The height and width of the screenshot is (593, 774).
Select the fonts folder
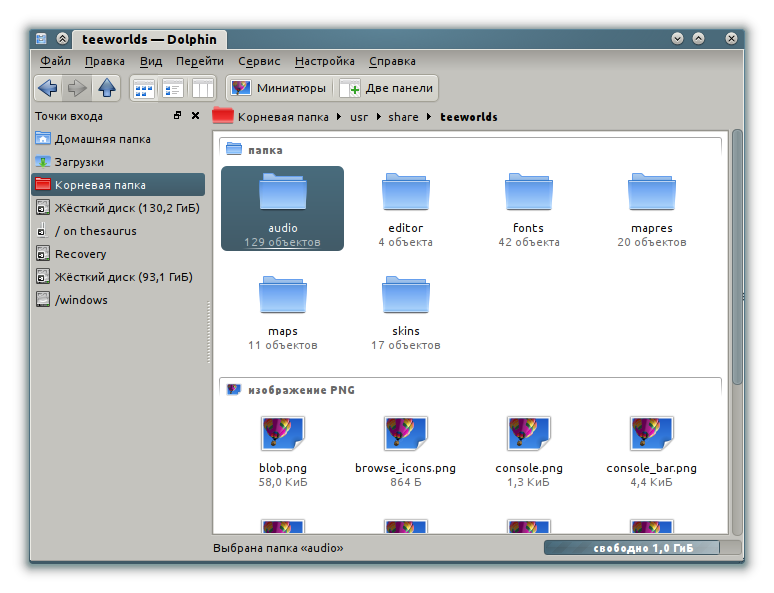(x=528, y=208)
